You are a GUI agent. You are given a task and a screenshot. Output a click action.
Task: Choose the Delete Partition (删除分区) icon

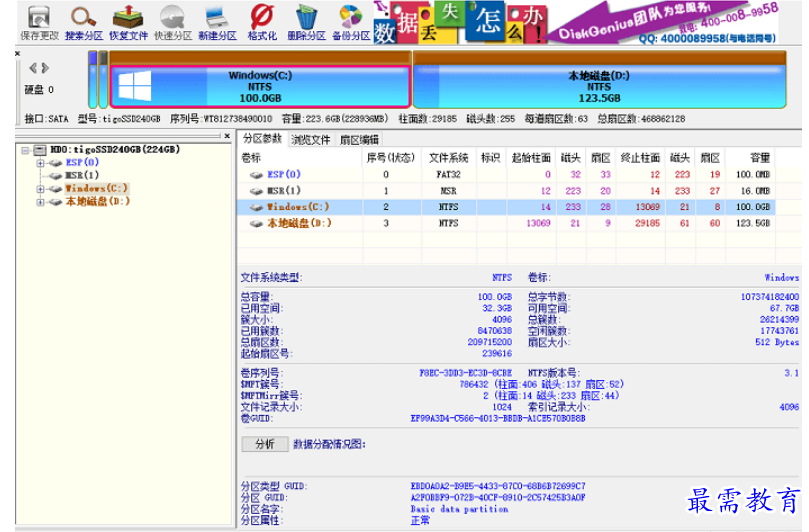pyautogui.click(x=306, y=23)
